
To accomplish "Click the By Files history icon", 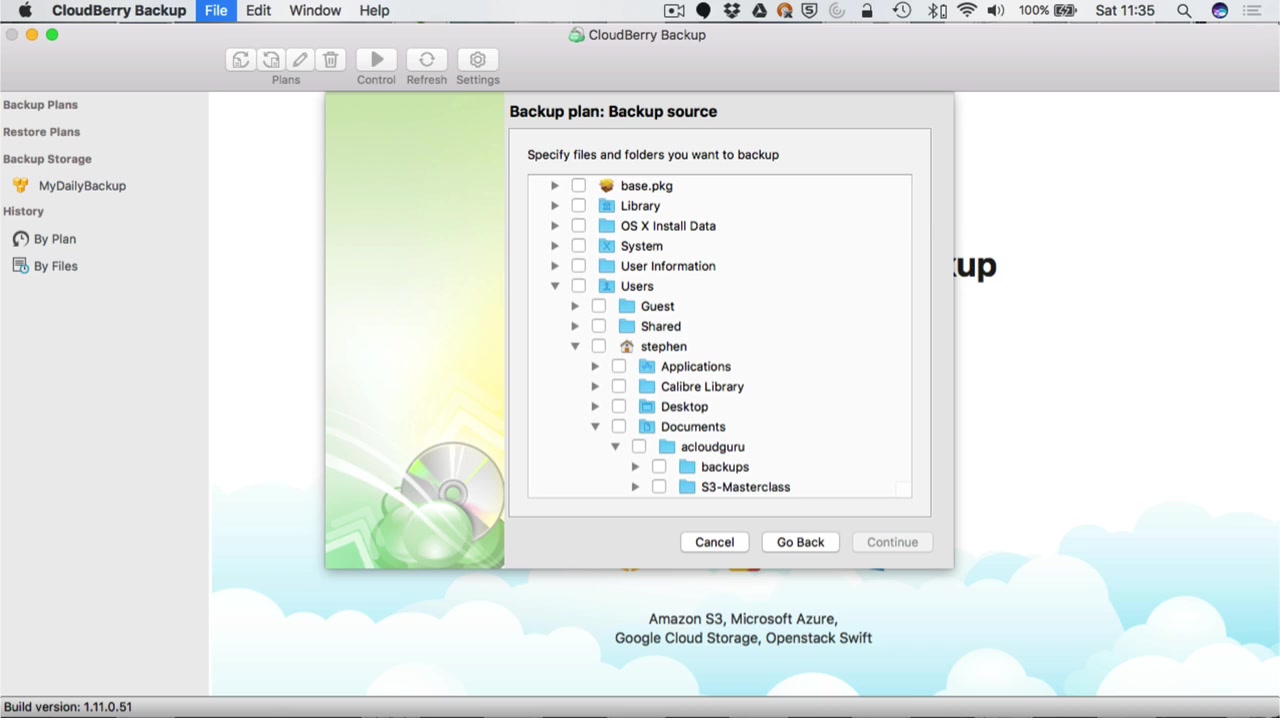I will (21, 266).
